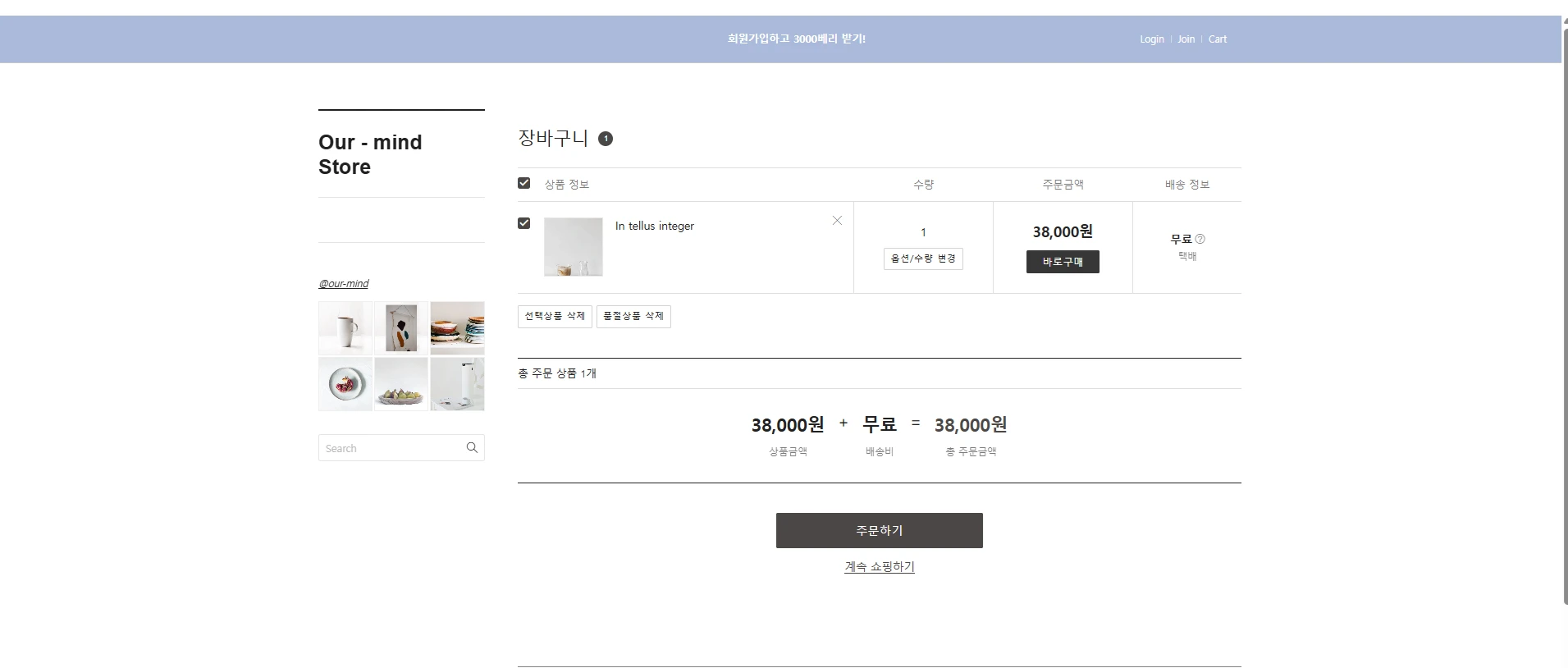
Task: Click the 옵션/수량 변경 button
Action: coord(923,259)
